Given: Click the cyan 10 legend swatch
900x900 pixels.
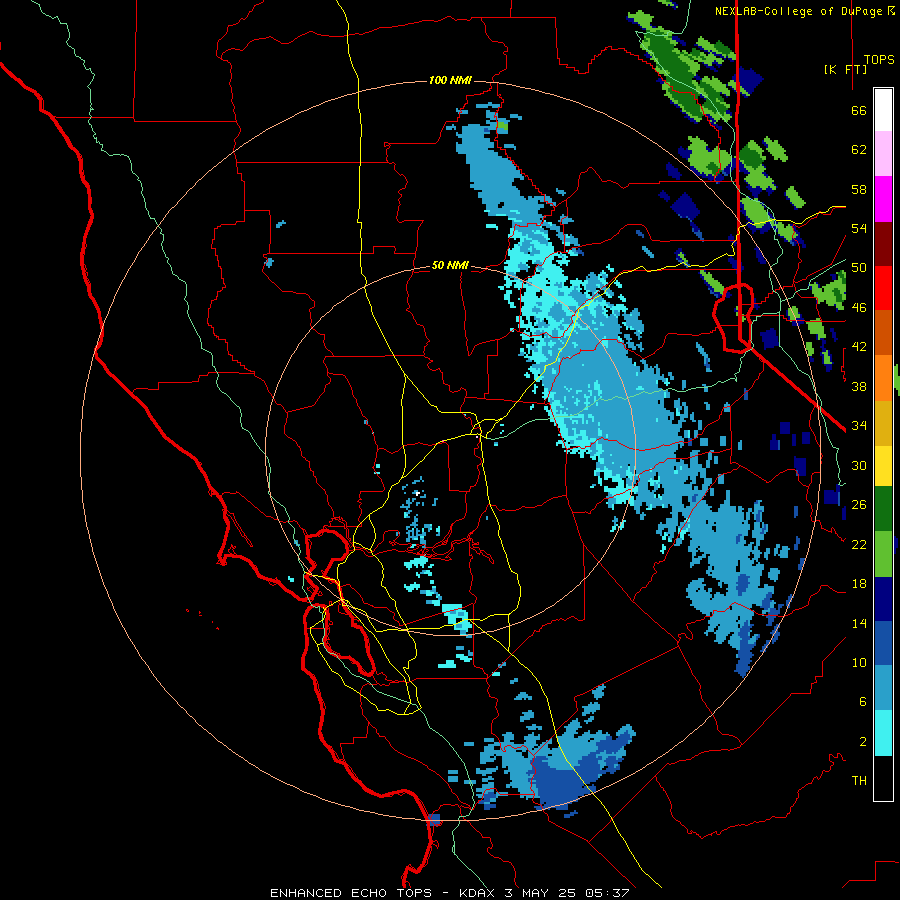Looking at the screenshot, I should point(883,733).
